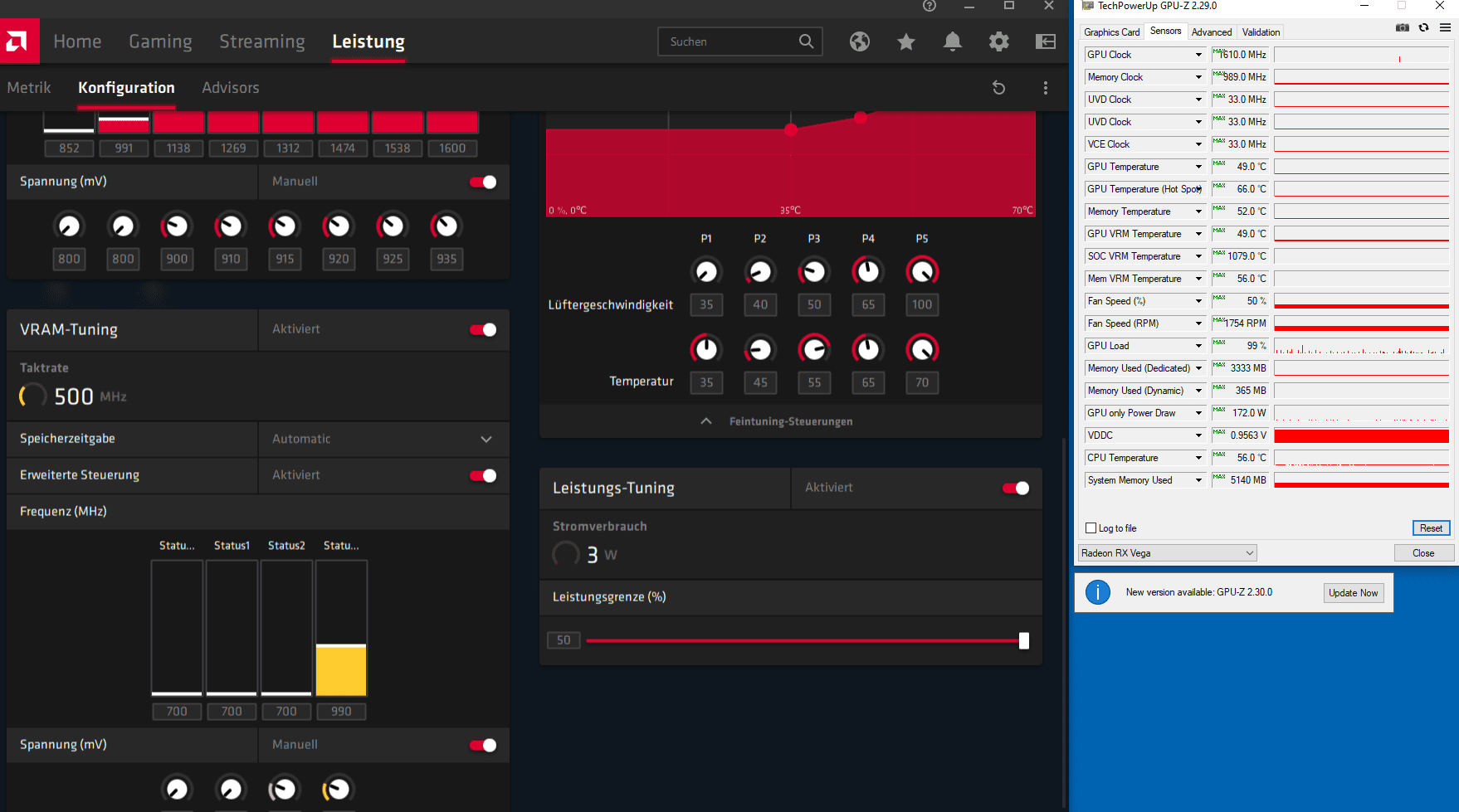Image resolution: width=1459 pixels, height=812 pixels.
Task: Click the AMD logo icon
Action: [19, 41]
